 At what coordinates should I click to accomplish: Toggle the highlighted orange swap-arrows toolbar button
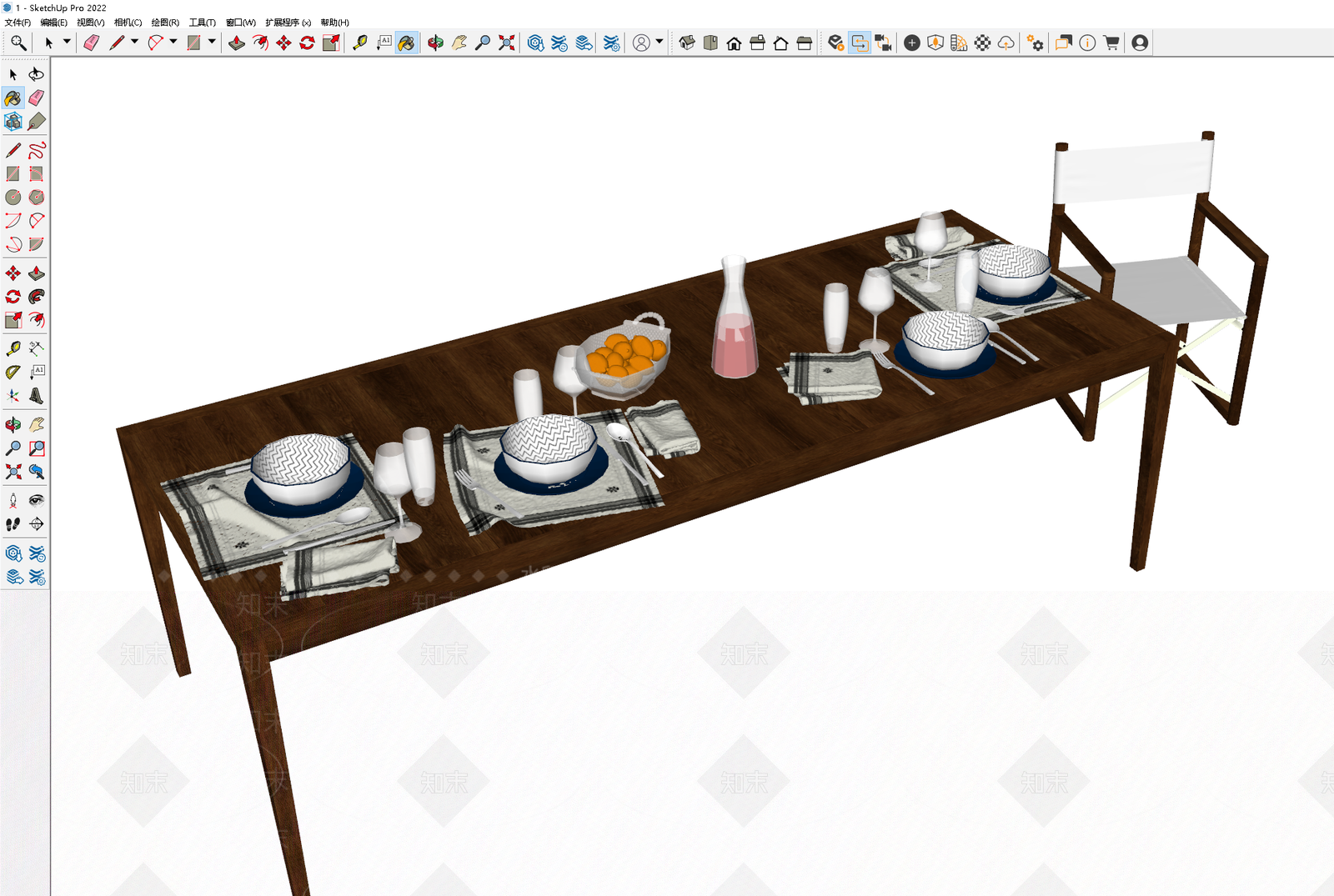click(x=860, y=43)
